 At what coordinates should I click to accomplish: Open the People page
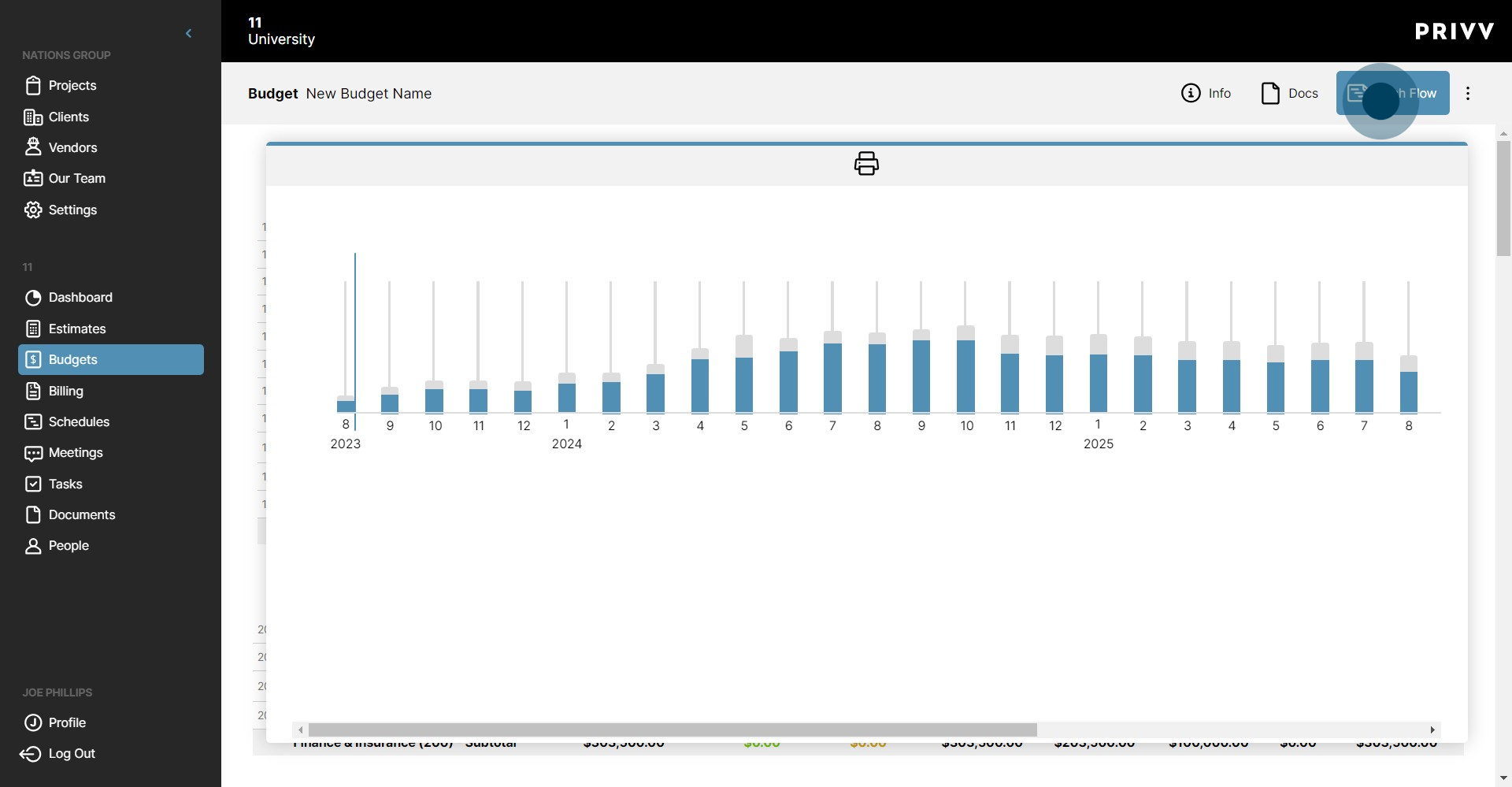pyautogui.click(x=69, y=545)
